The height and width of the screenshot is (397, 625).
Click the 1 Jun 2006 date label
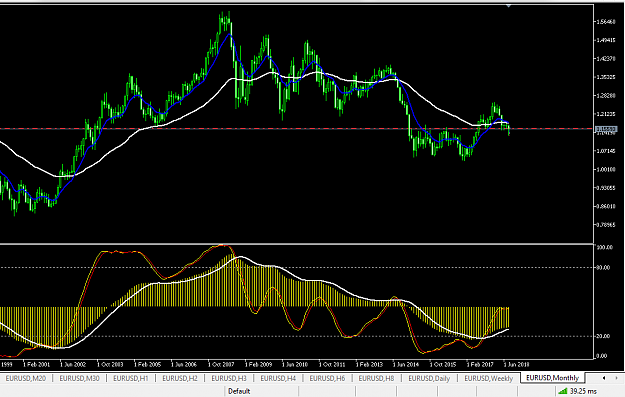click(184, 364)
